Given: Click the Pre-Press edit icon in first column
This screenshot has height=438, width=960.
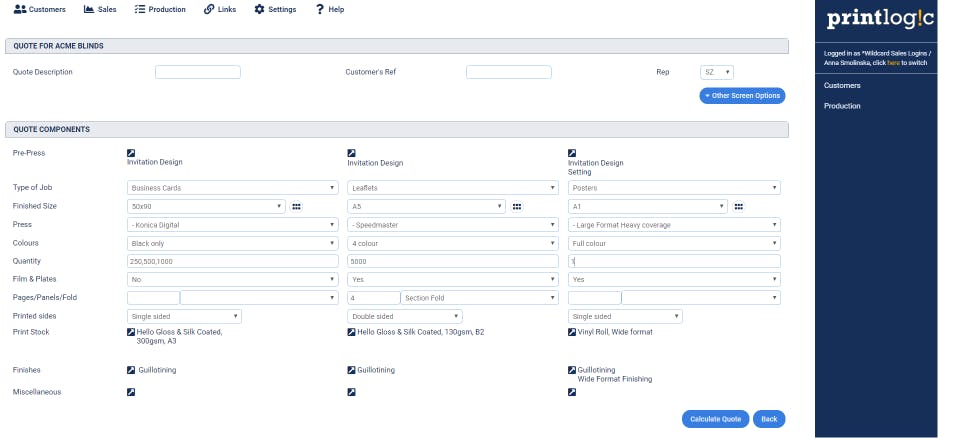Looking at the screenshot, I should [x=131, y=153].
